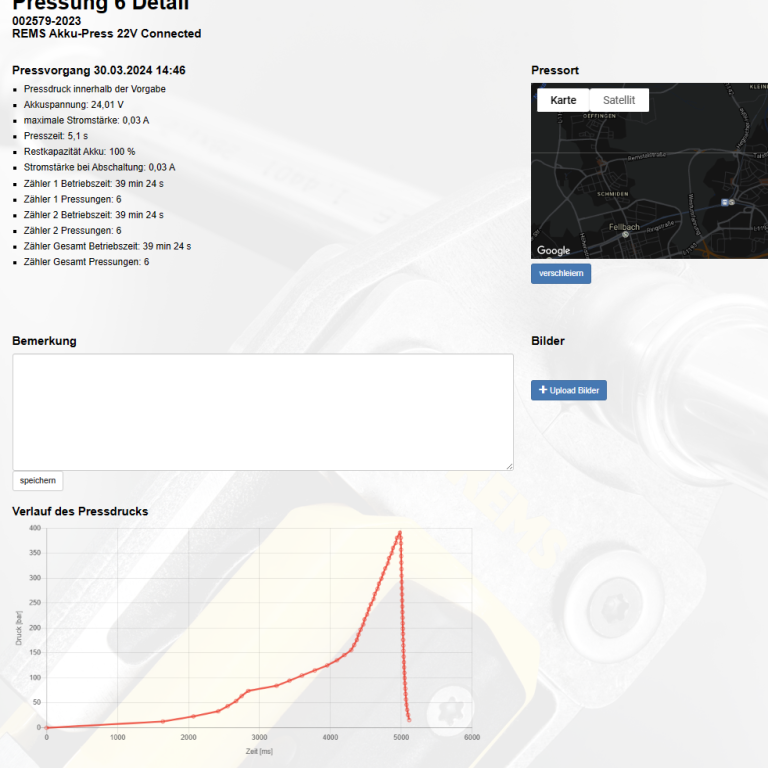Click the verschleiern button below the map

pyautogui.click(x=561, y=273)
